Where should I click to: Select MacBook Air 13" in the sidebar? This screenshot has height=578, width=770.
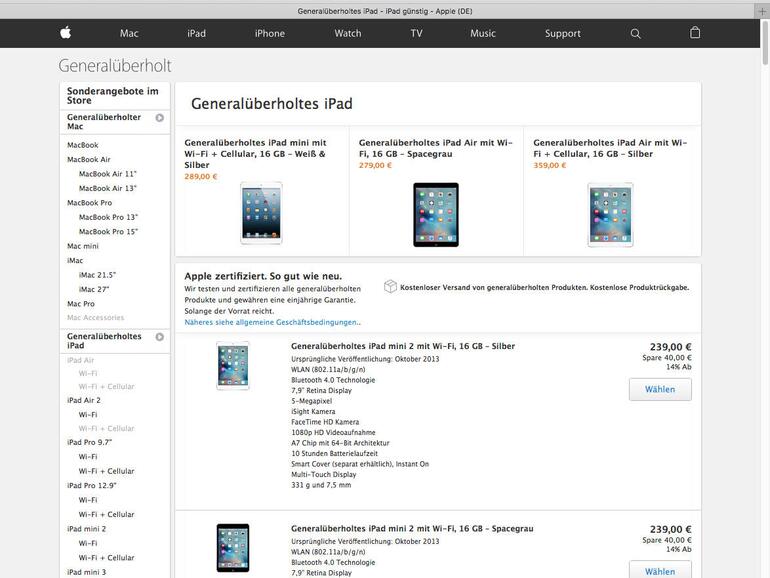click(x=108, y=188)
